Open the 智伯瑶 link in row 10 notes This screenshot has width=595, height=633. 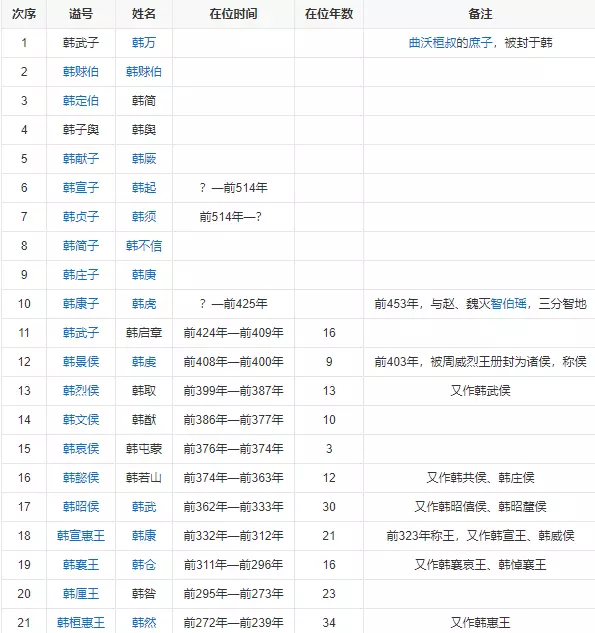pos(509,304)
